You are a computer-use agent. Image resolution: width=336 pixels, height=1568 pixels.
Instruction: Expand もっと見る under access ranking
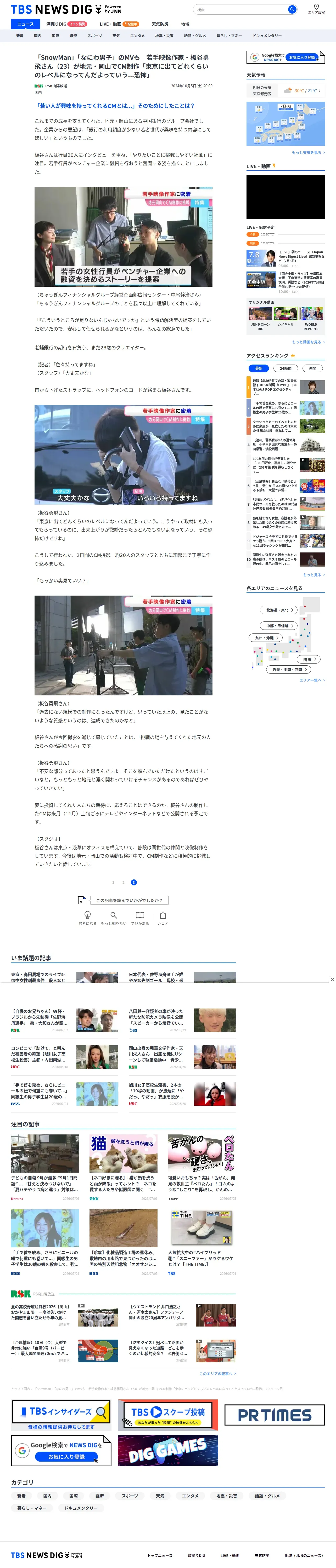pos(314,575)
